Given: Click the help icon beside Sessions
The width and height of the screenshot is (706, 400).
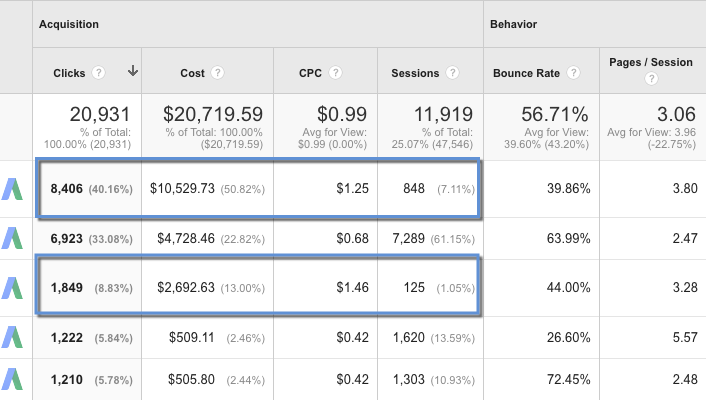Looking at the screenshot, I should tap(453, 73).
